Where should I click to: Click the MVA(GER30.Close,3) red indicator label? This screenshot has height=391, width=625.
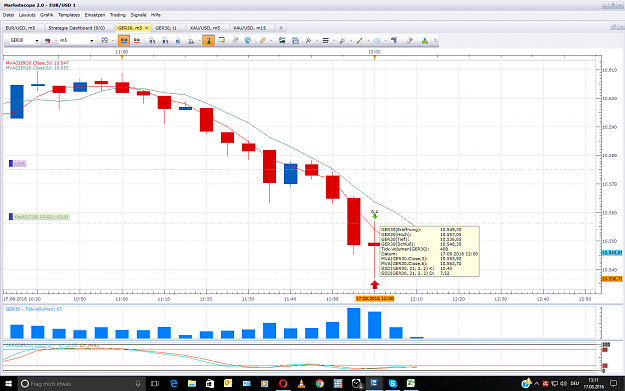tap(37, 63)
